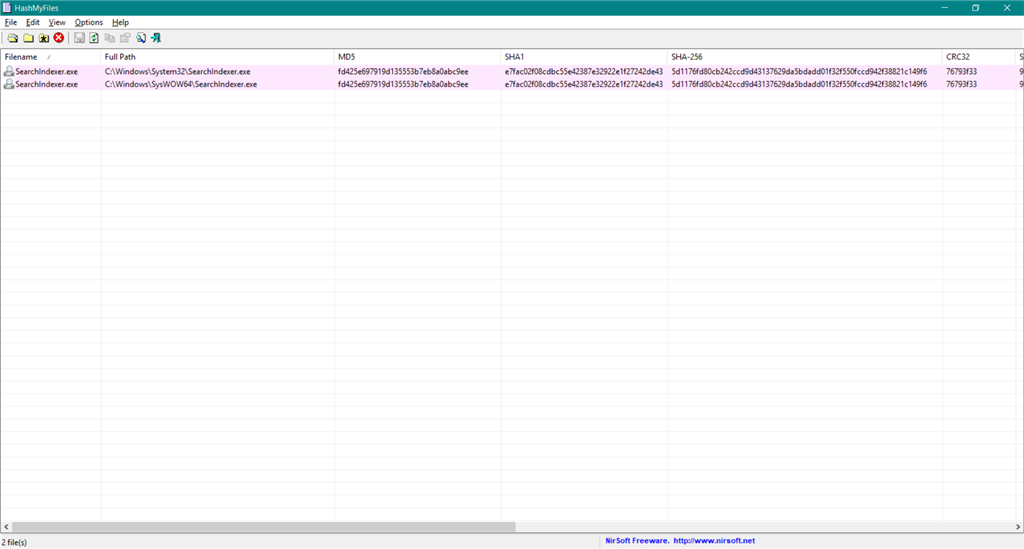This screenshot has width=1024, height=549.
Task: Sort by the MD5 column header
Action: [417, 57]
